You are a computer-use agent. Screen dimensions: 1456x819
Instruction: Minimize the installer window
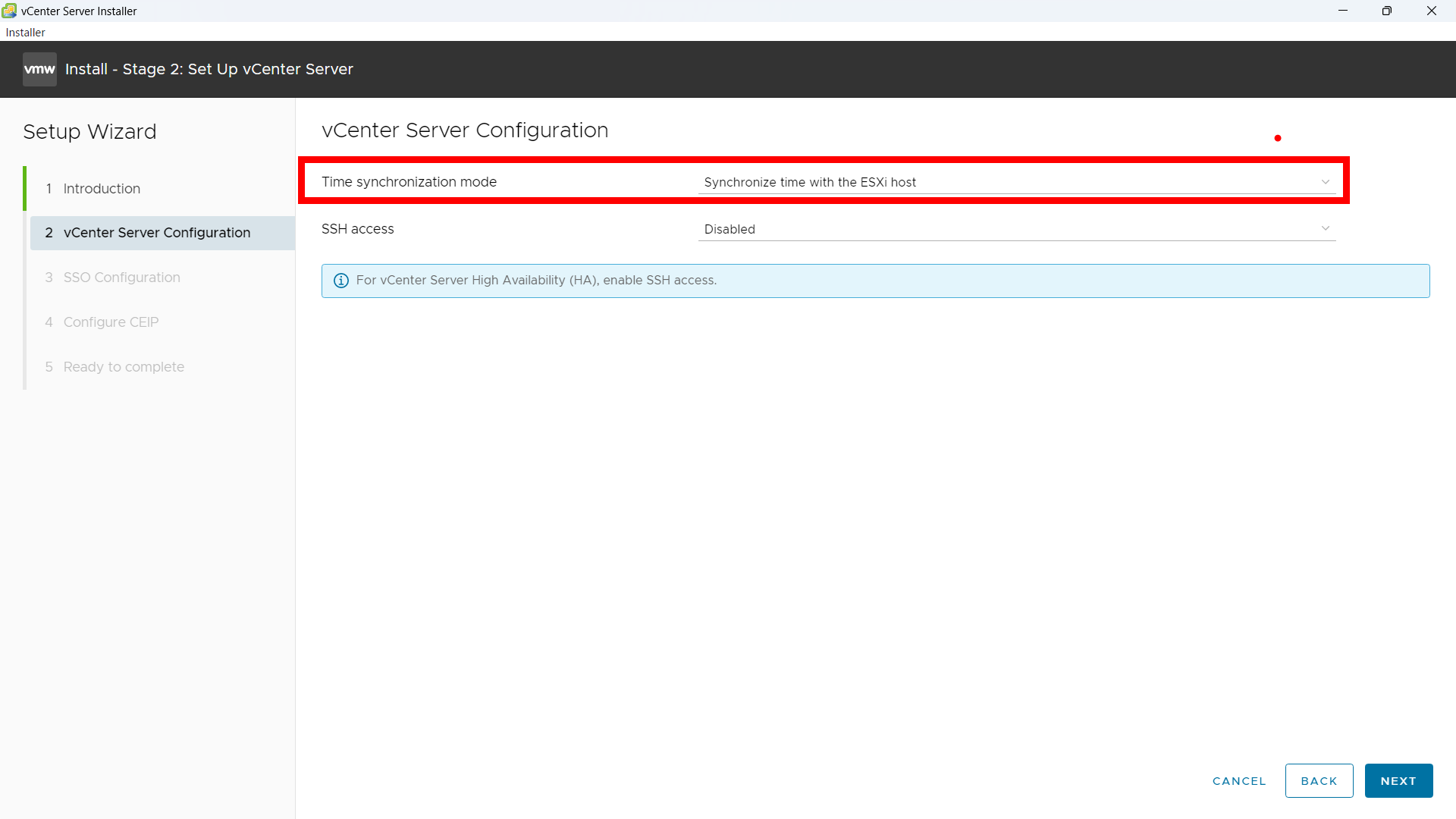(1342, 11)
